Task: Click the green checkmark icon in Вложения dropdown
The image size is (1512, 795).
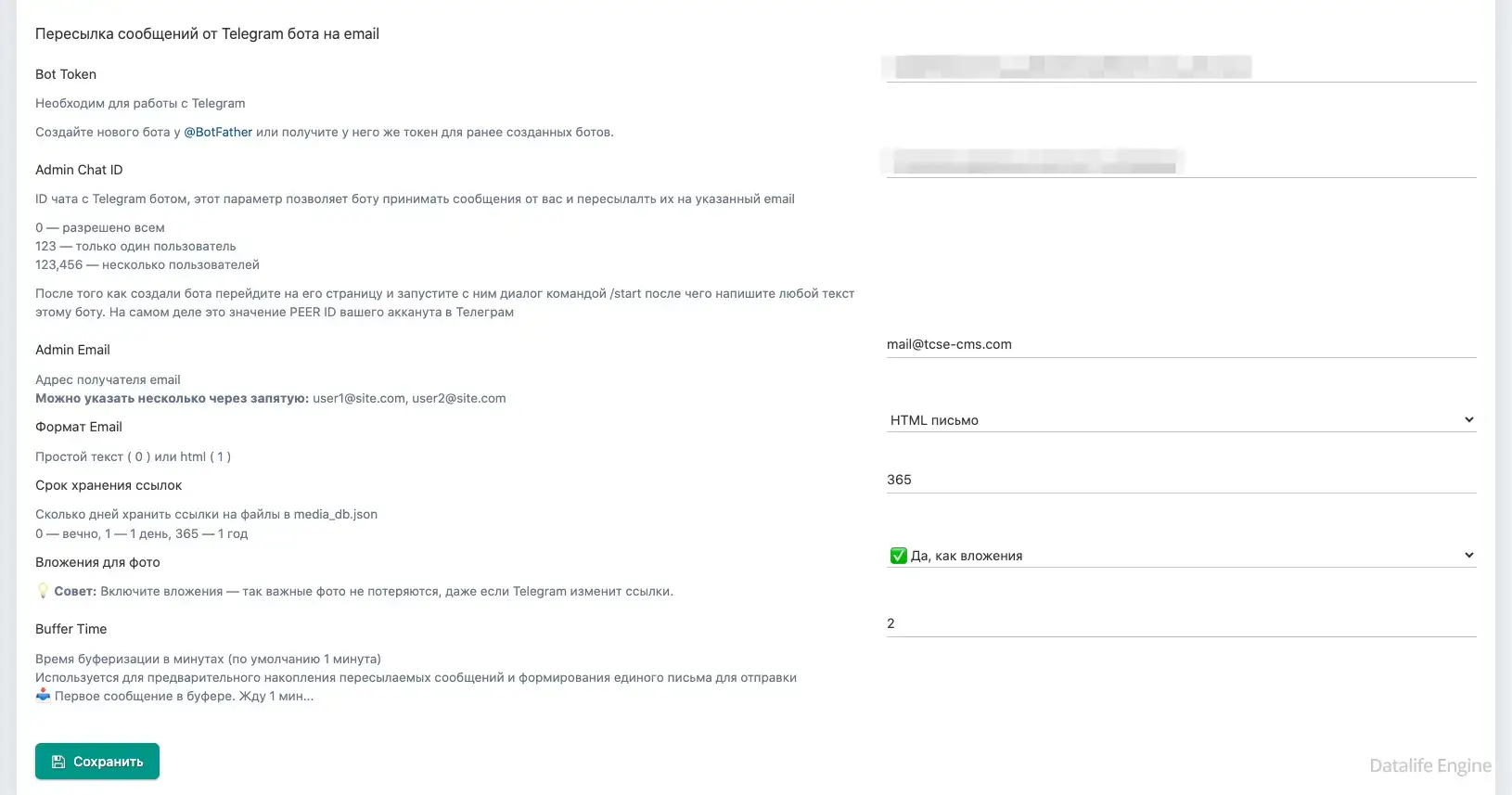Action: 898,556
